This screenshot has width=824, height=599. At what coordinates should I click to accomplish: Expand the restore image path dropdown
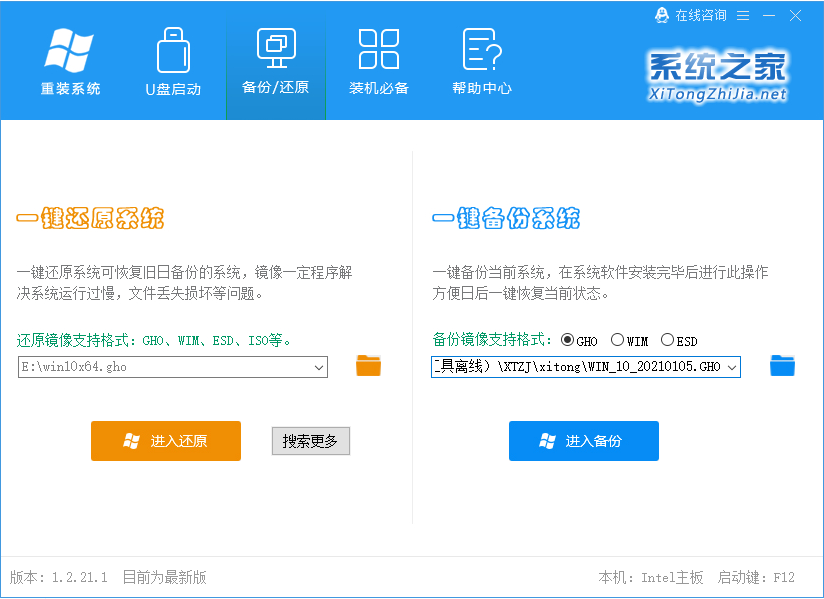click(x=318, y=367)
